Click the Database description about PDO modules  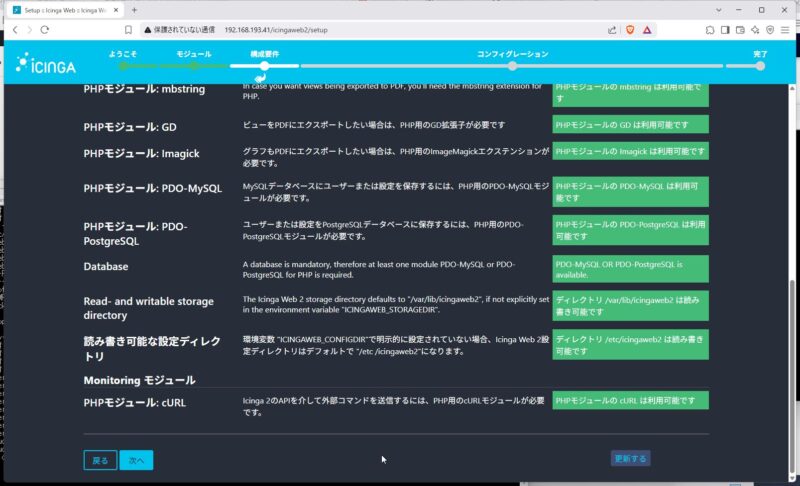379,269
